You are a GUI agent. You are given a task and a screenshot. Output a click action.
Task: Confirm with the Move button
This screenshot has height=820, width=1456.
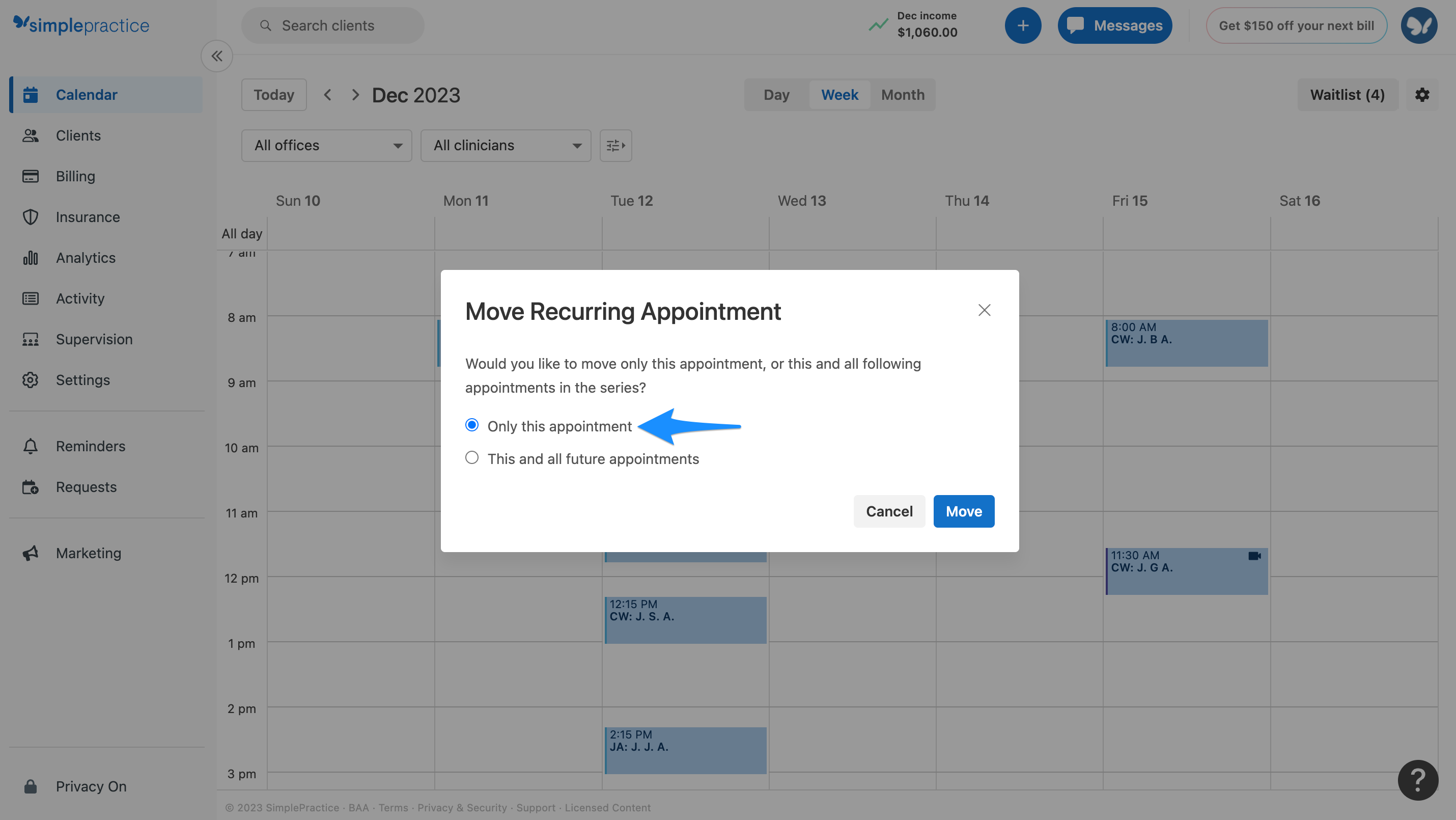click(x=963, y=511)
